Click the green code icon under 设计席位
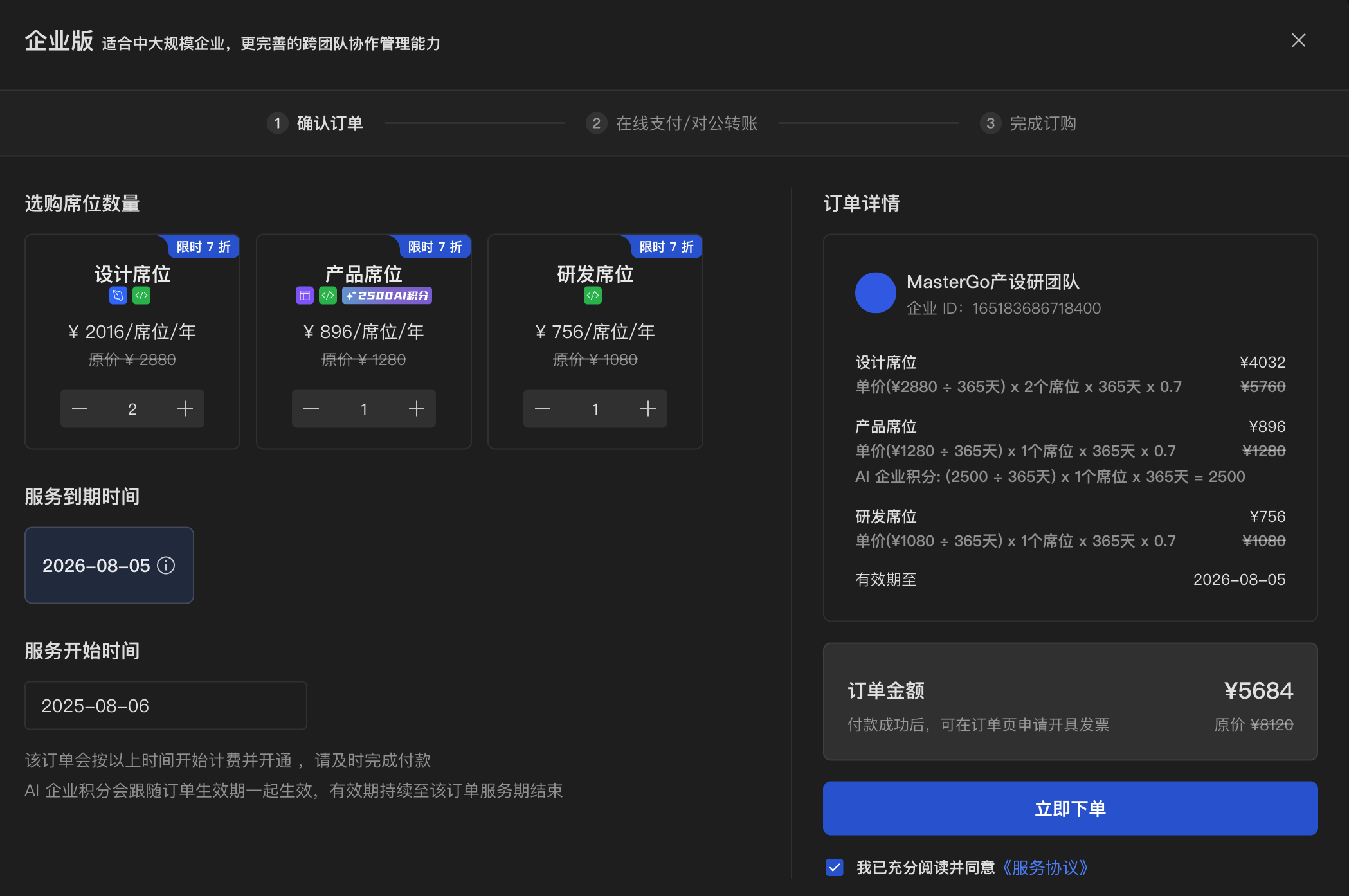 click(142, 295)
